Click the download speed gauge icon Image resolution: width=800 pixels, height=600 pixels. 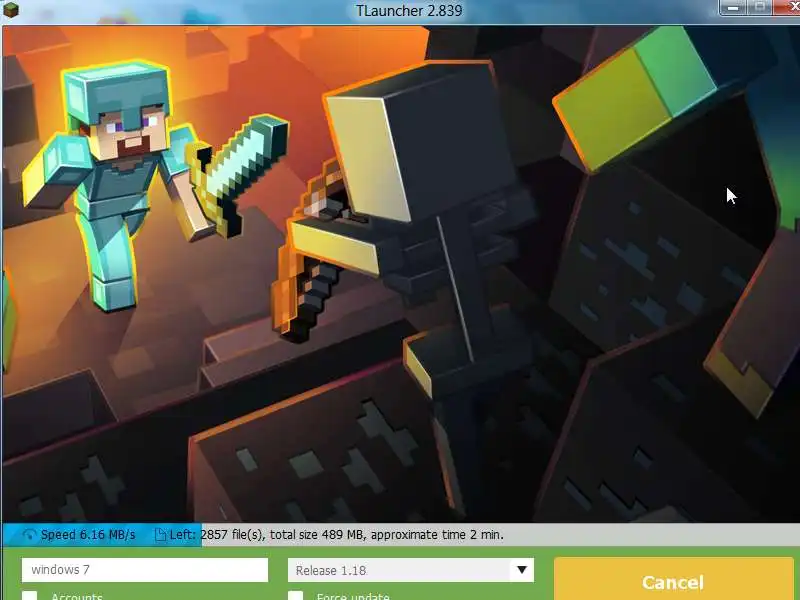(29, 535)
